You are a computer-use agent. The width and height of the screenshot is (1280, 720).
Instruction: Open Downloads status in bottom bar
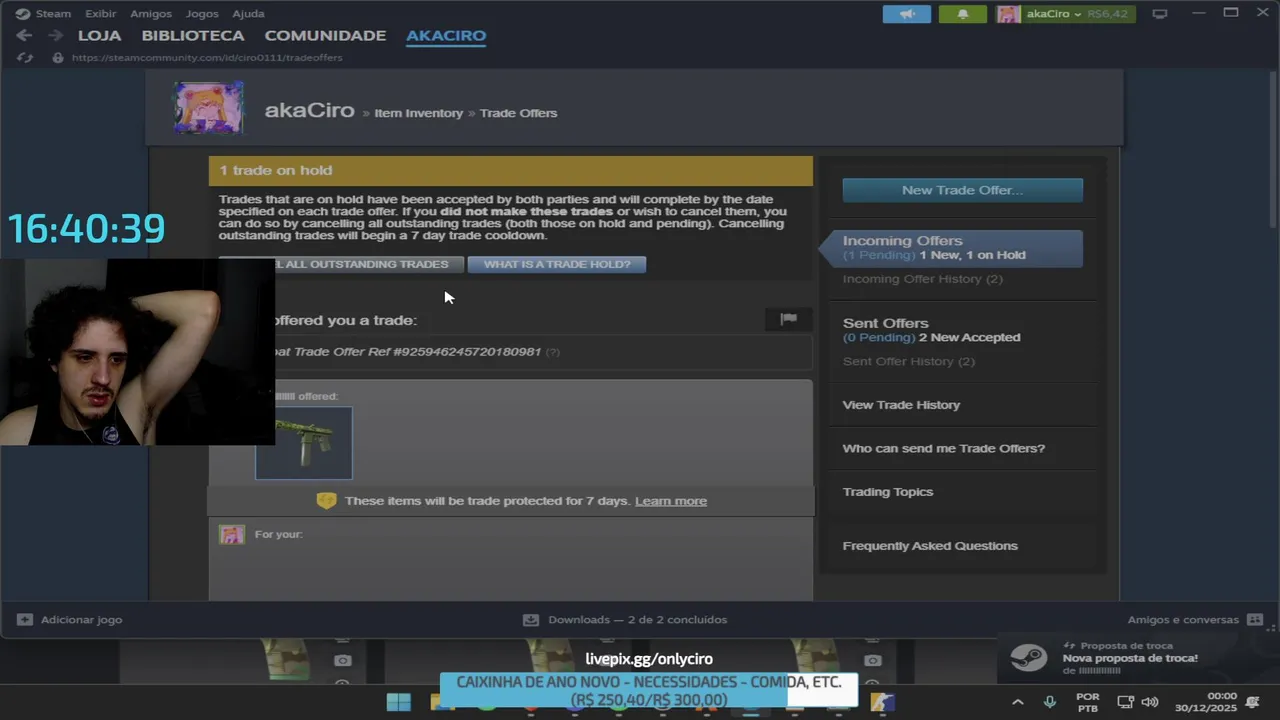click(x=625, y=620)
